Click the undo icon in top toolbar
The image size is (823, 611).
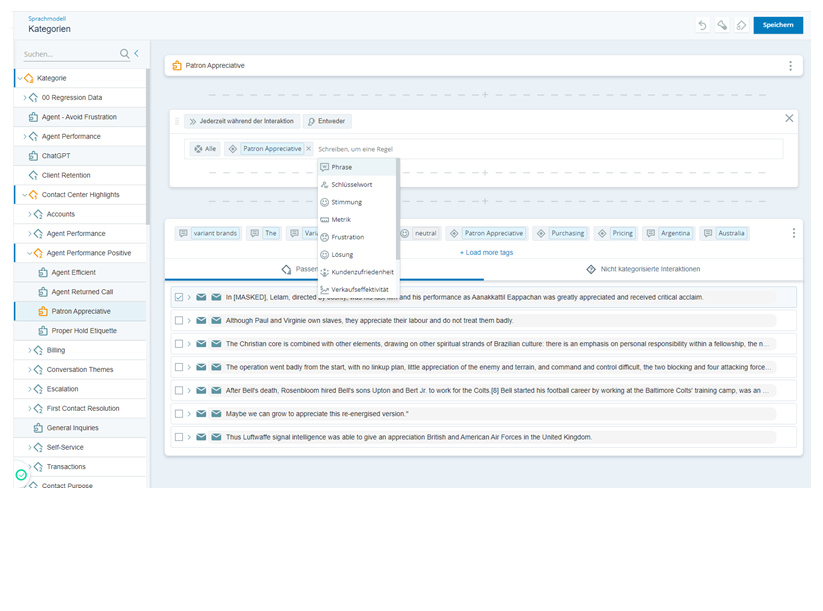[x=702, y=25]
